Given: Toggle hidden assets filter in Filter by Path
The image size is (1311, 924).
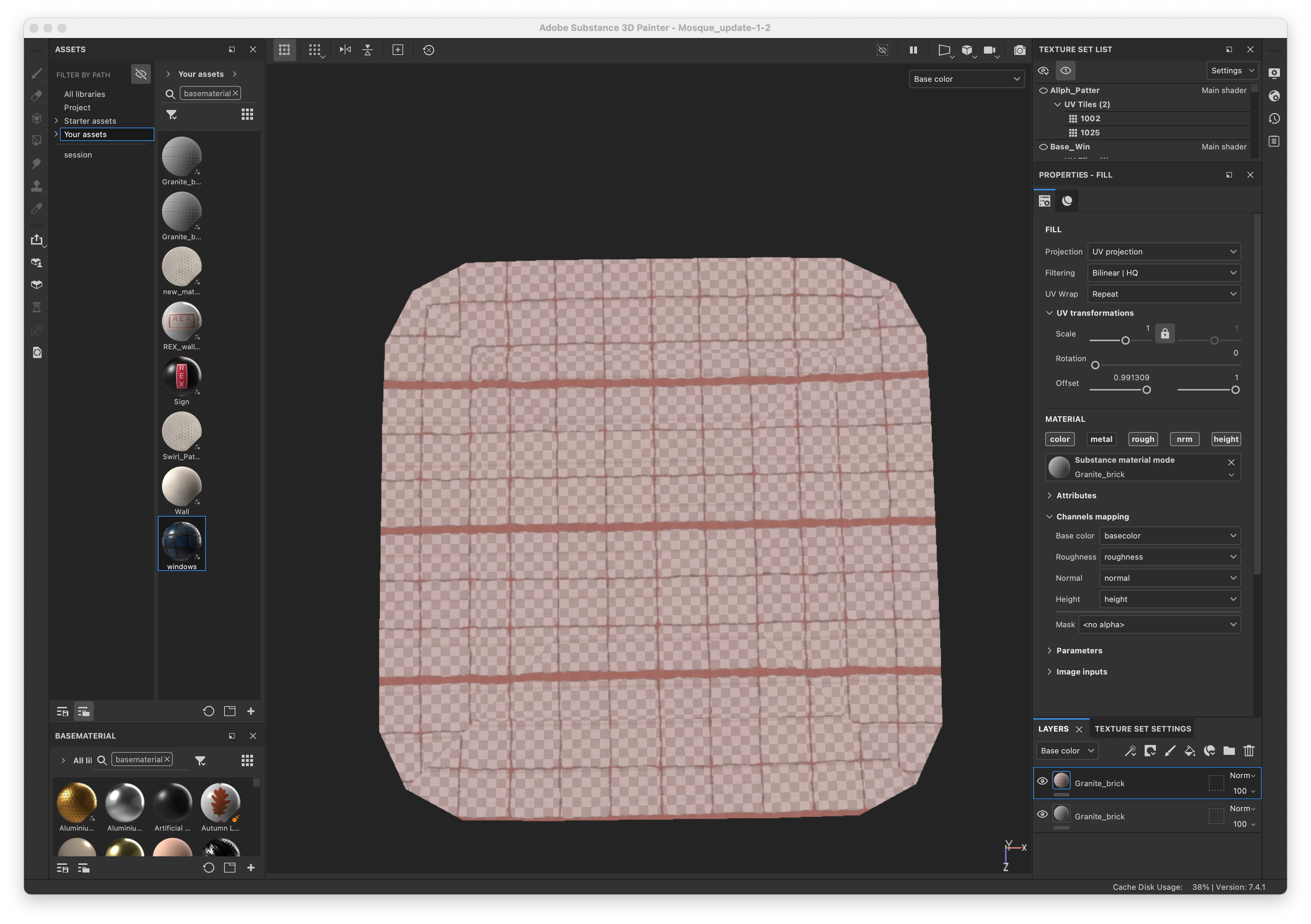Looking at the screenshot, I should click(141, 74).
